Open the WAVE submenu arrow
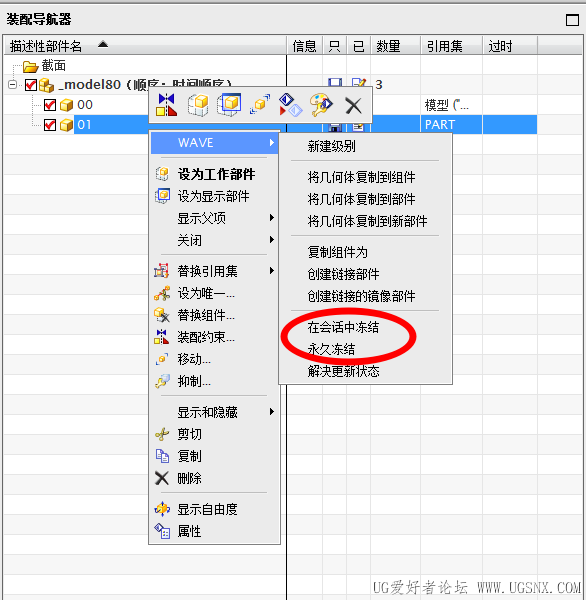The width and height of the screenshot is (586, 600). [x=272, y=143]
